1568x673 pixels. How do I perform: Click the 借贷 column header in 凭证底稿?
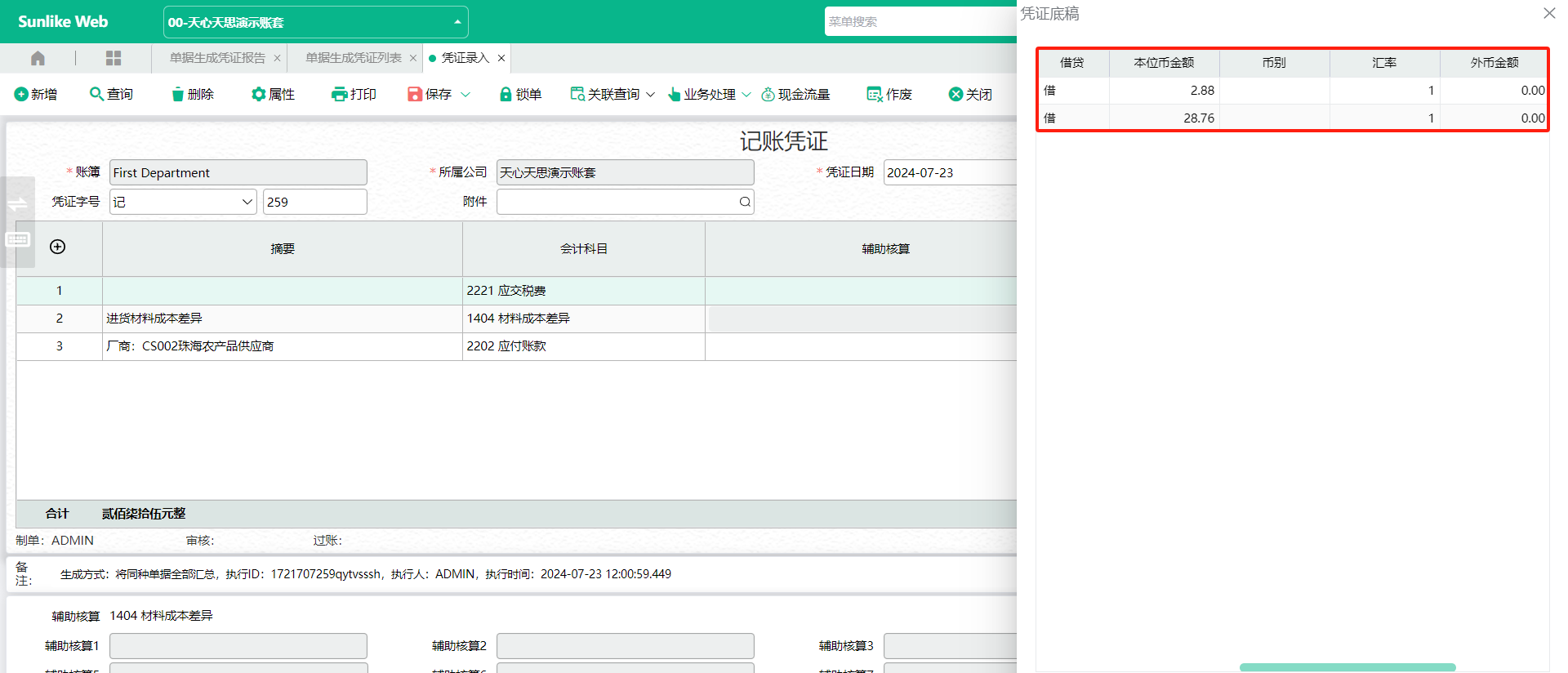tap(1072, 63)
